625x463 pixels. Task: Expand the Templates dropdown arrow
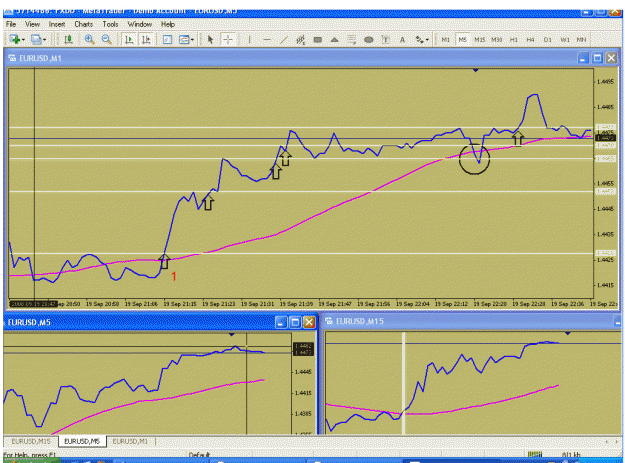(192, 40)
